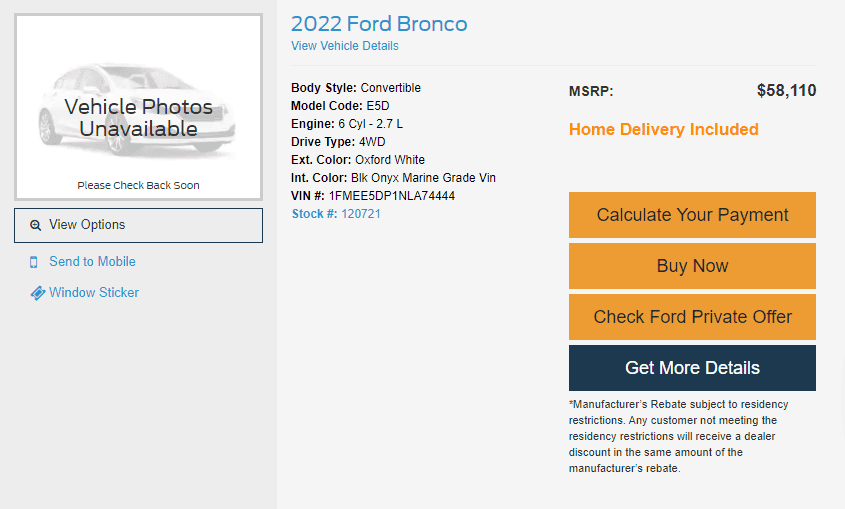
Task: Select the Stock # 120721 link
Action: click(336, 214)
